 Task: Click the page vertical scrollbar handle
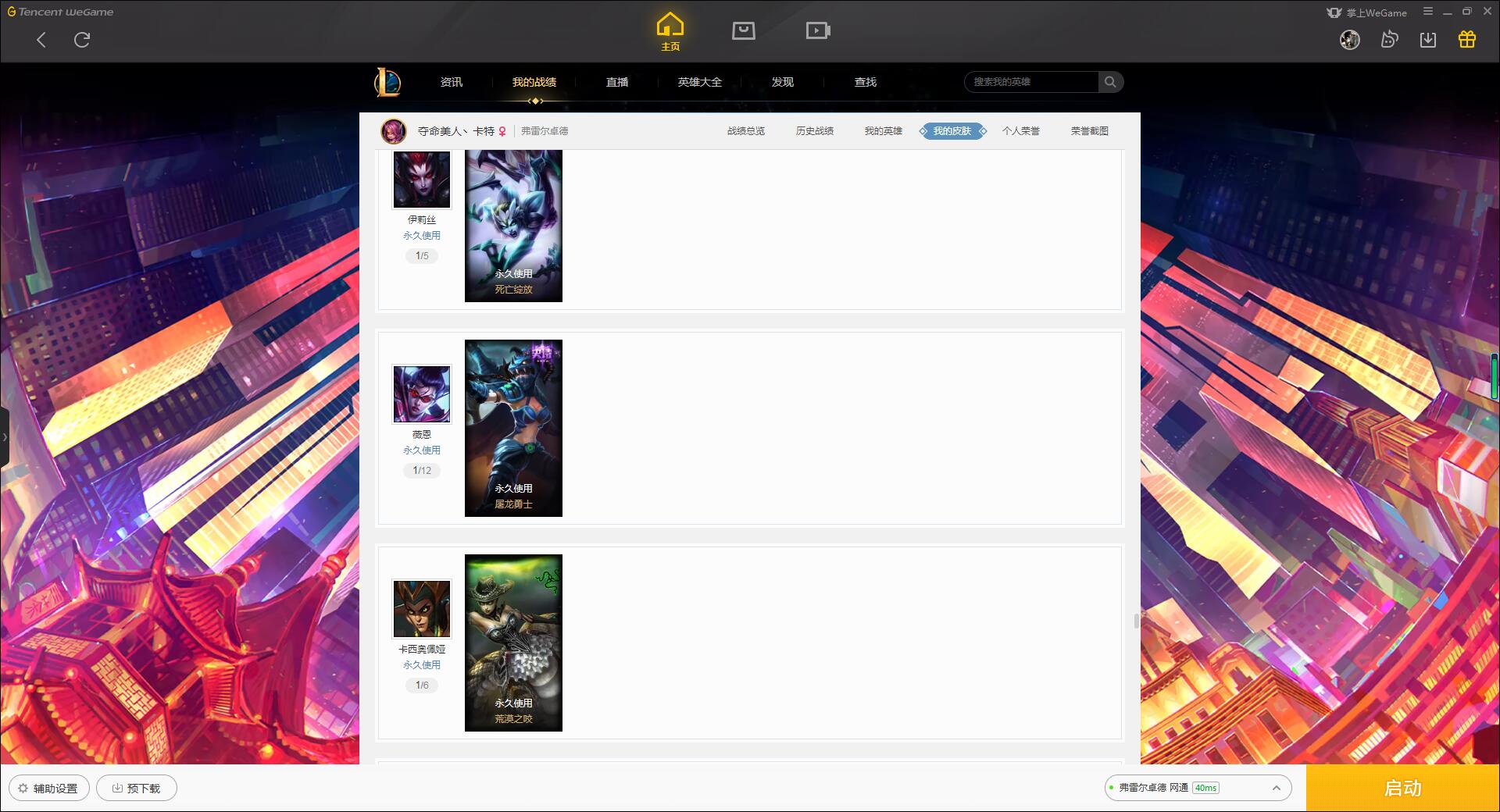1136,621
